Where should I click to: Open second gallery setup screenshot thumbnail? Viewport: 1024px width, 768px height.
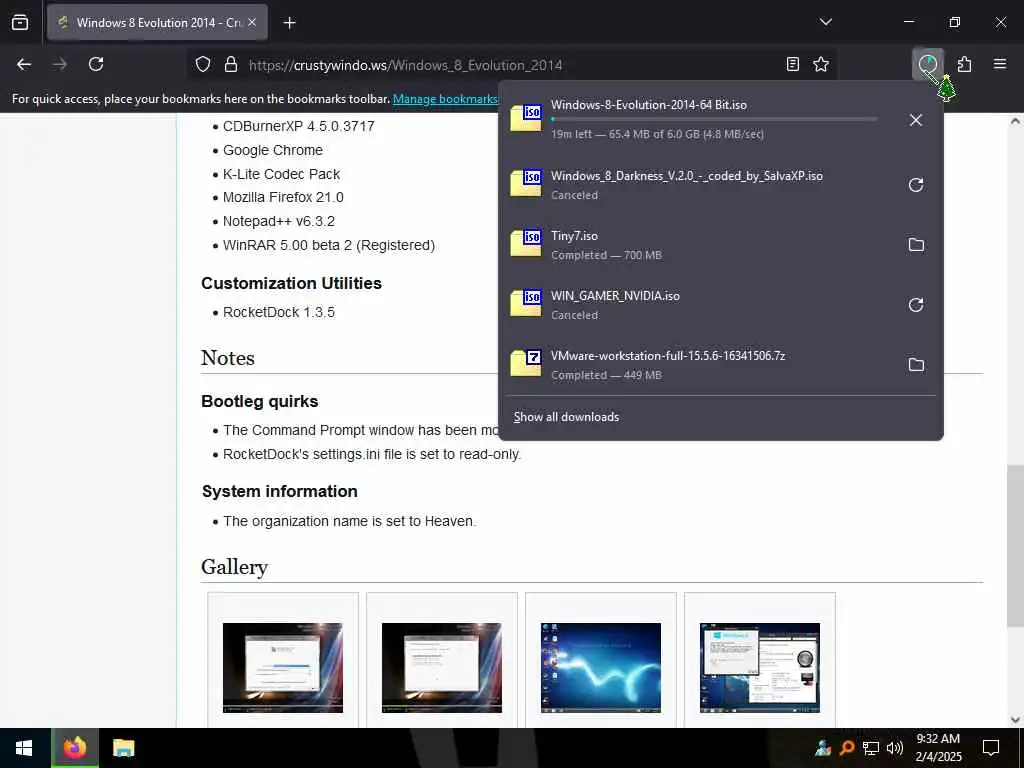(x=441, y=667)
